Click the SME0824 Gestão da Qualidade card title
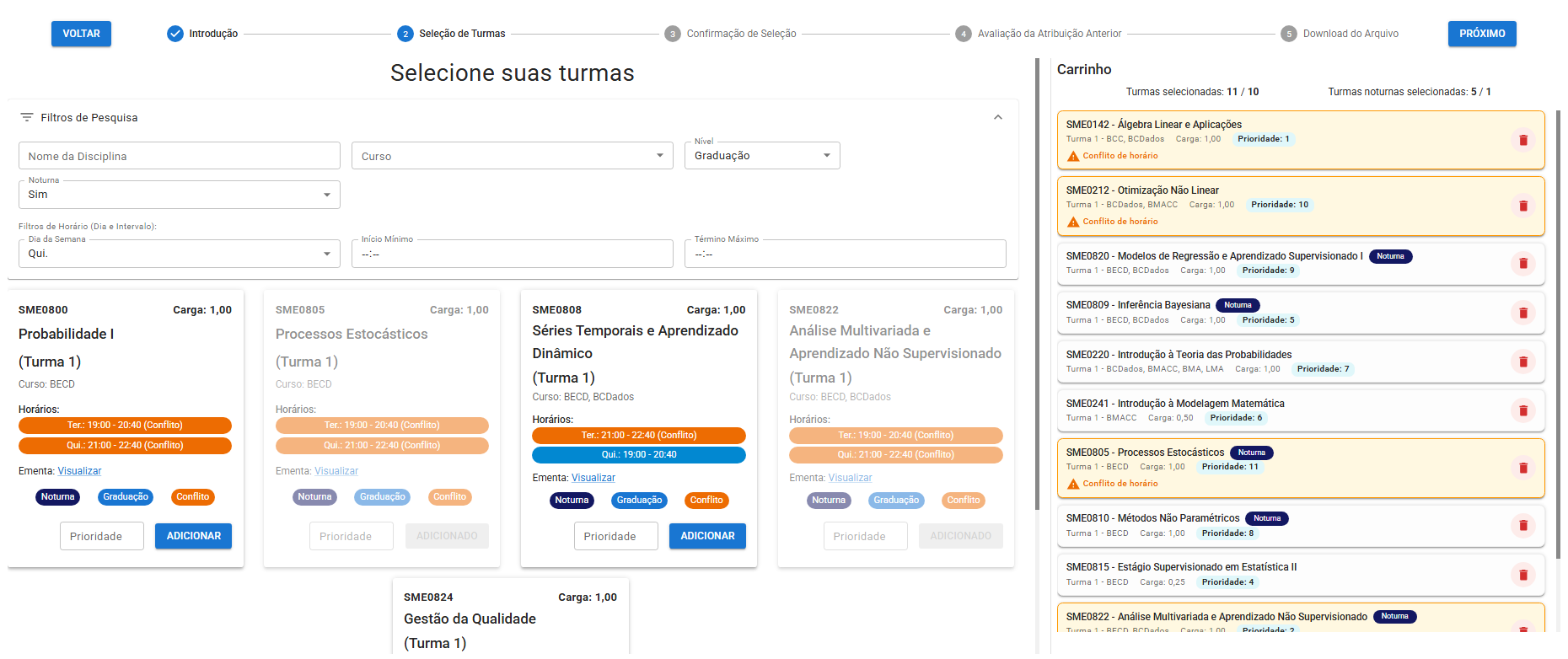 [x=470, y=619]
